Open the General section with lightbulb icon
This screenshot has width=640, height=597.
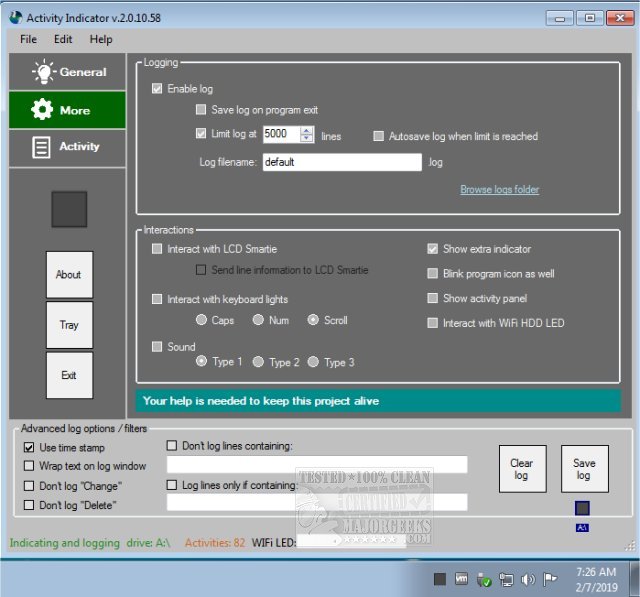click(67, 72)
